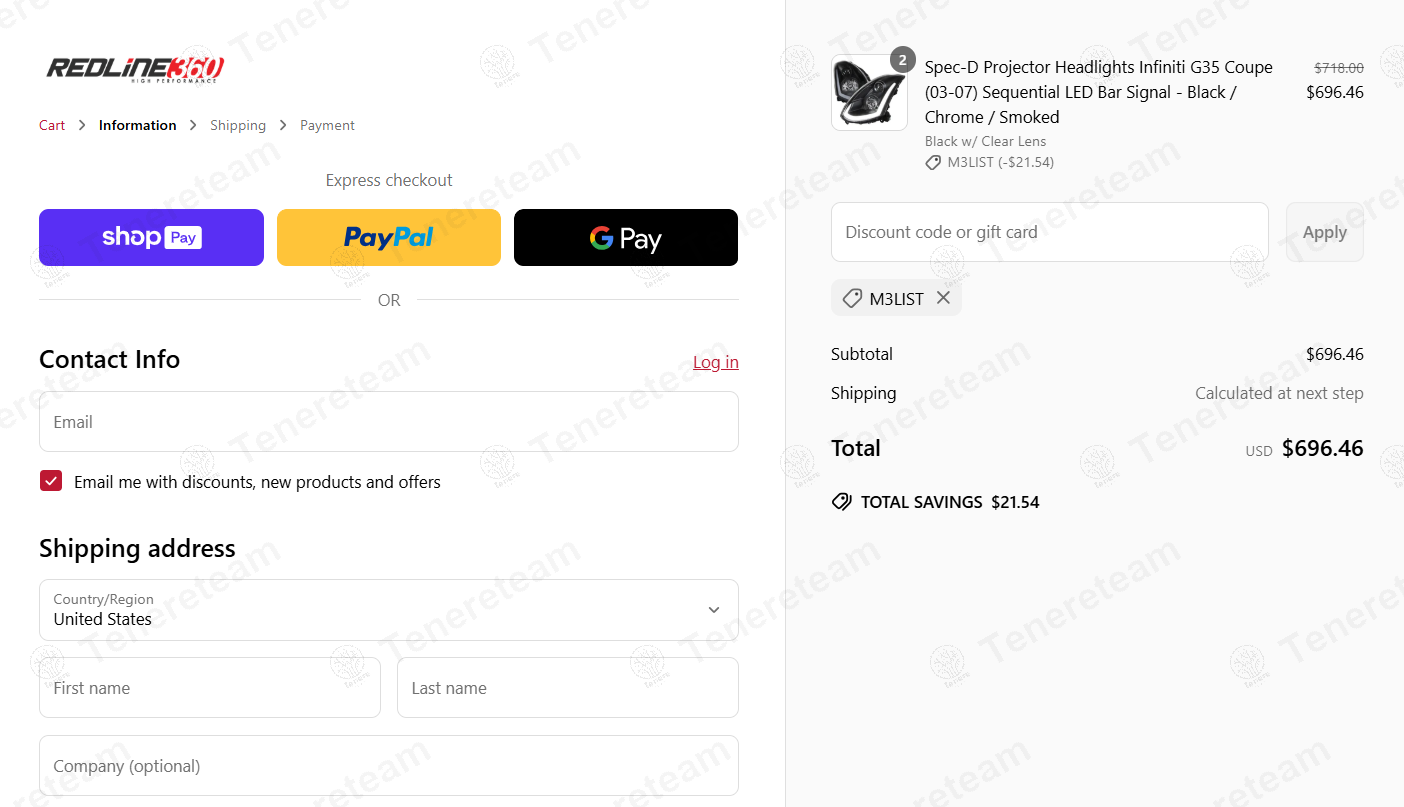Select the Payment breadcrumb step
This screenshot has height=807, width=1404.
[327, 125]
